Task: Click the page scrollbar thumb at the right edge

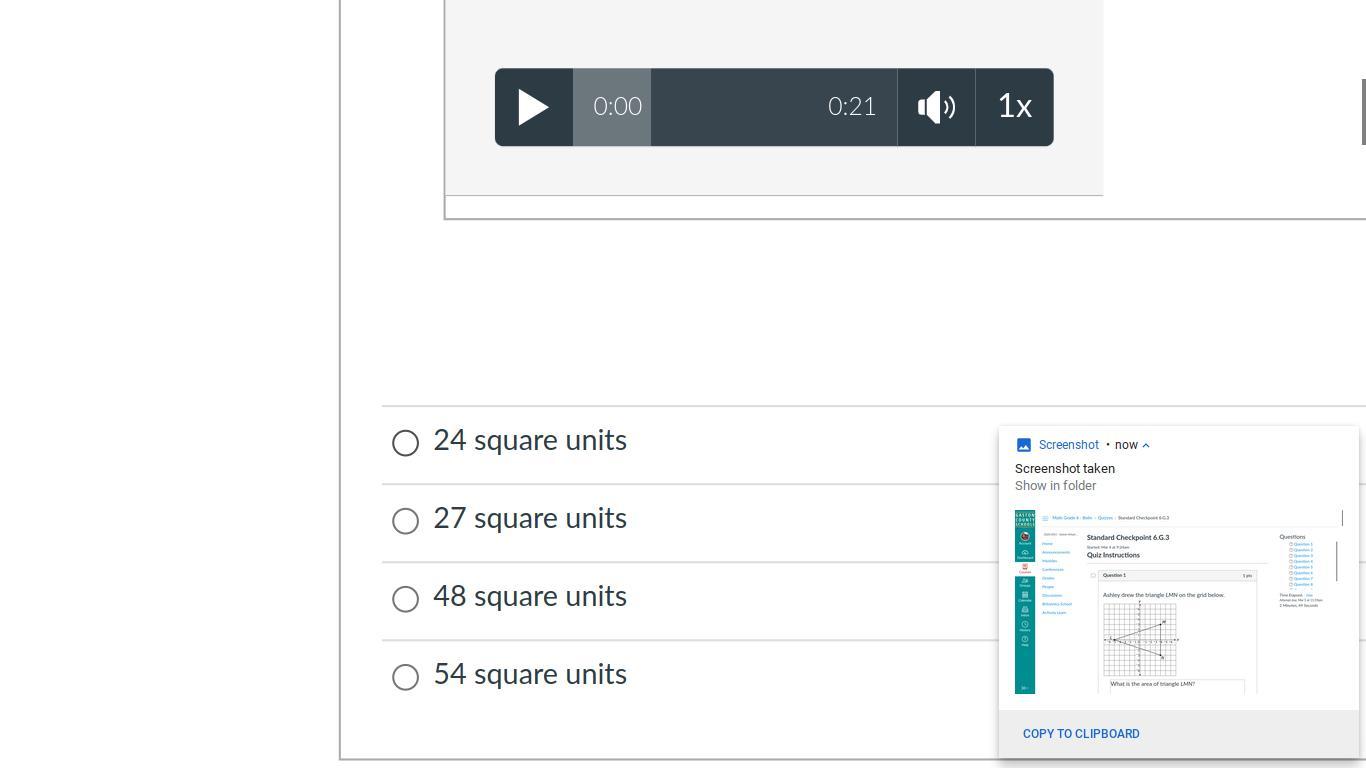Action: point(1363,112)
